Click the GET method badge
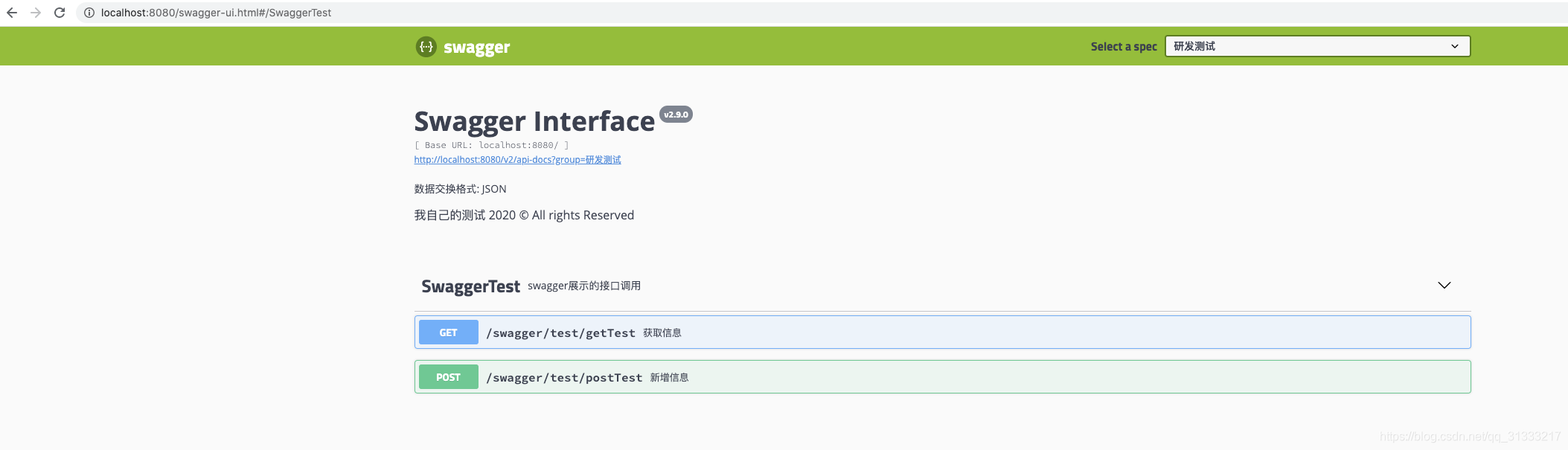This screenshot has width=1568, height=450. [448, 332]
